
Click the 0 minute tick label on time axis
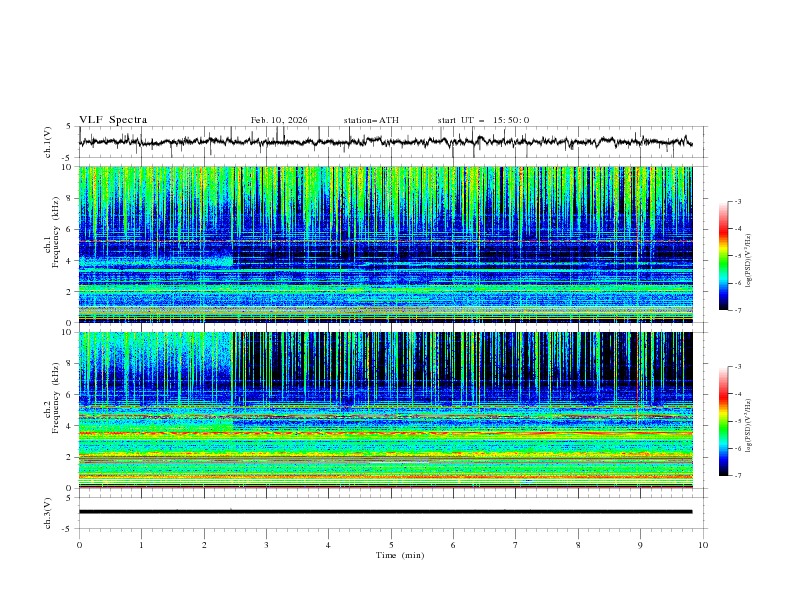(79, 545)
